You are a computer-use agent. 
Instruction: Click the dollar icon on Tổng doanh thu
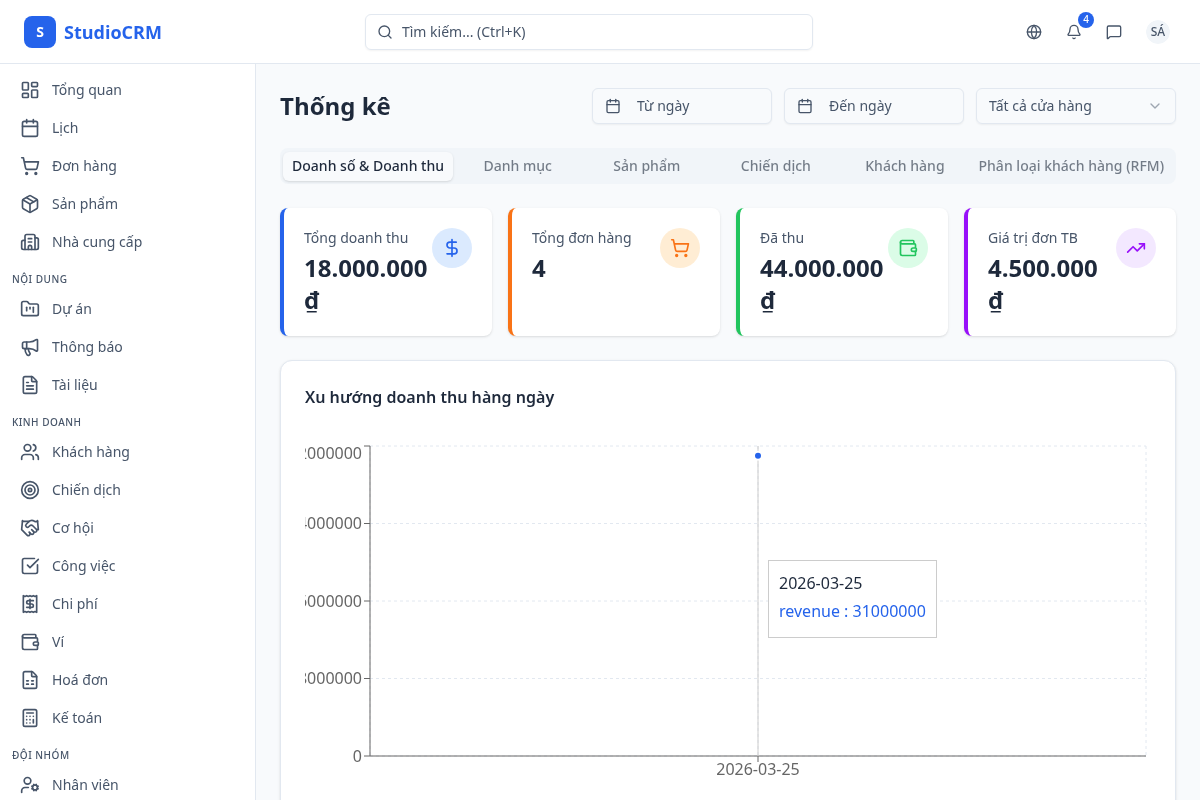tap(452, 248)
